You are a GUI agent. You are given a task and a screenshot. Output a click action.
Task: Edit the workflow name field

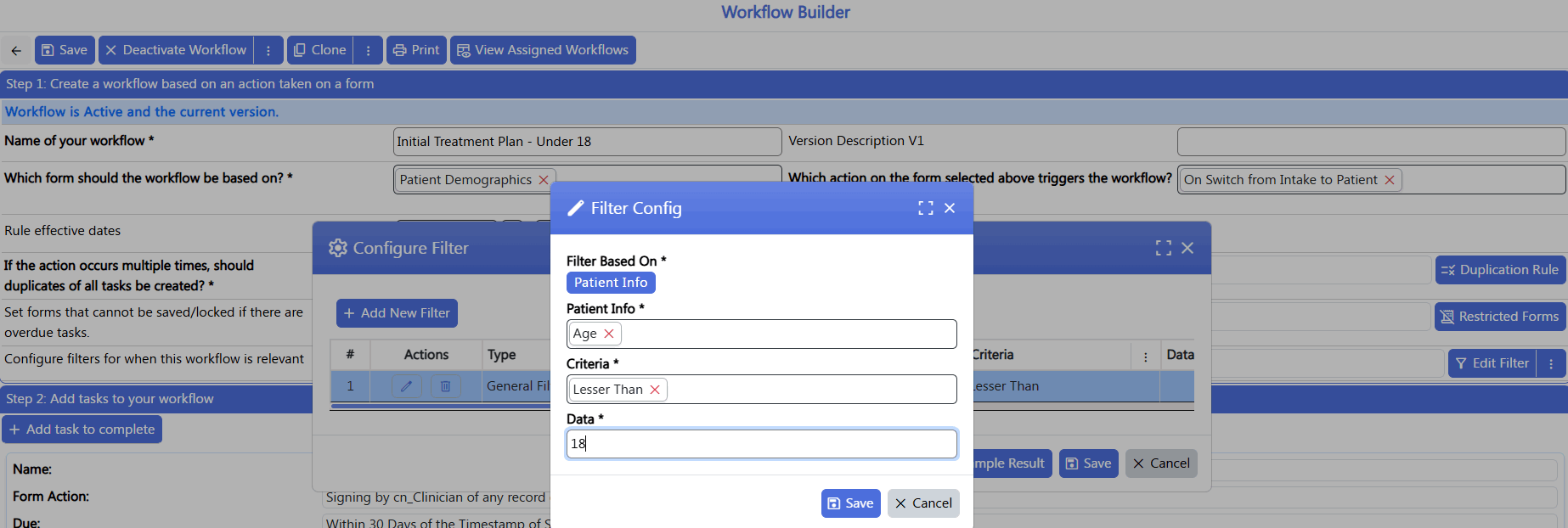587,142
